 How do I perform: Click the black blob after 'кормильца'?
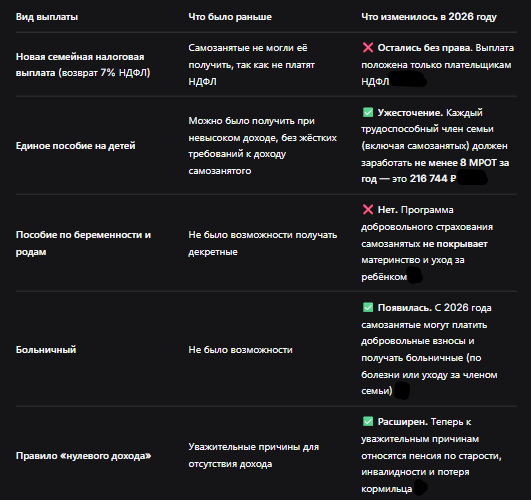420,488
